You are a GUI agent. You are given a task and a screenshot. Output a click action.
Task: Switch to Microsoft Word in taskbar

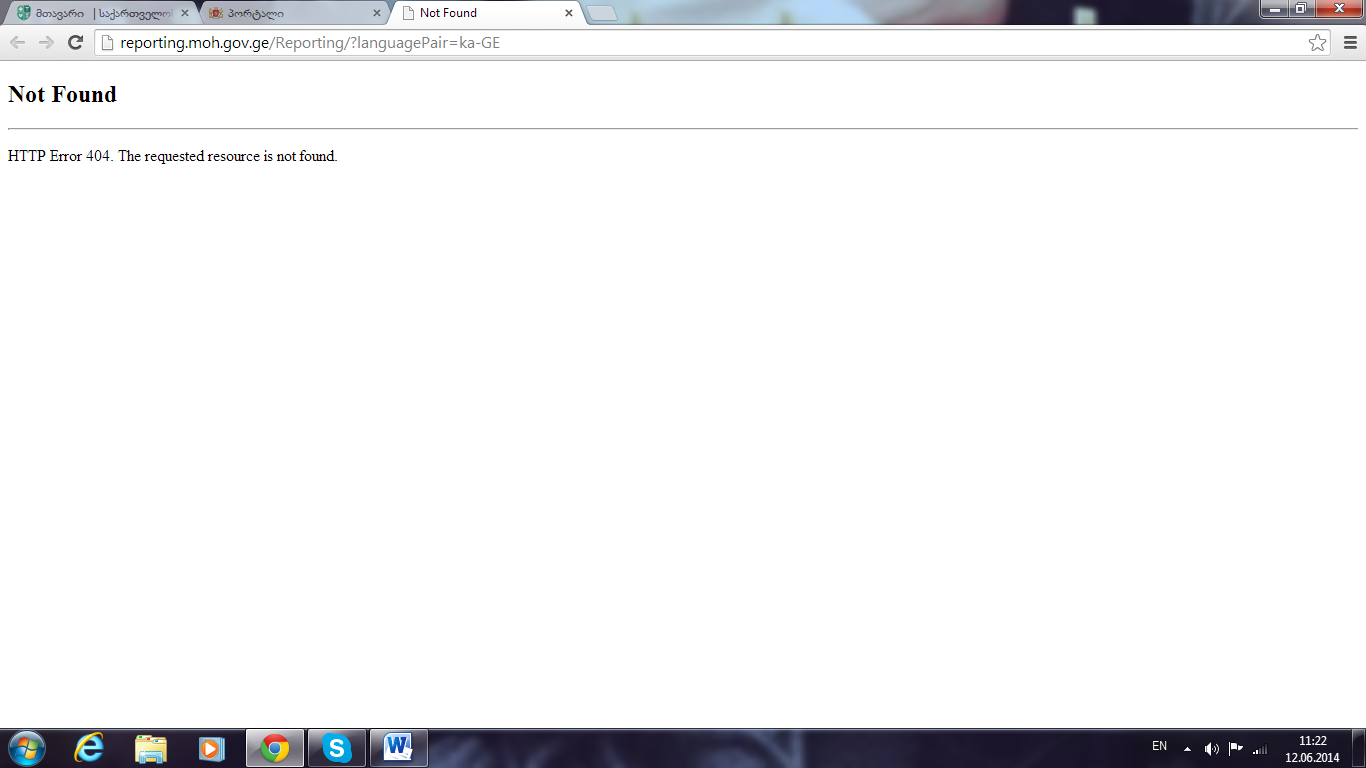coord(398,748)
